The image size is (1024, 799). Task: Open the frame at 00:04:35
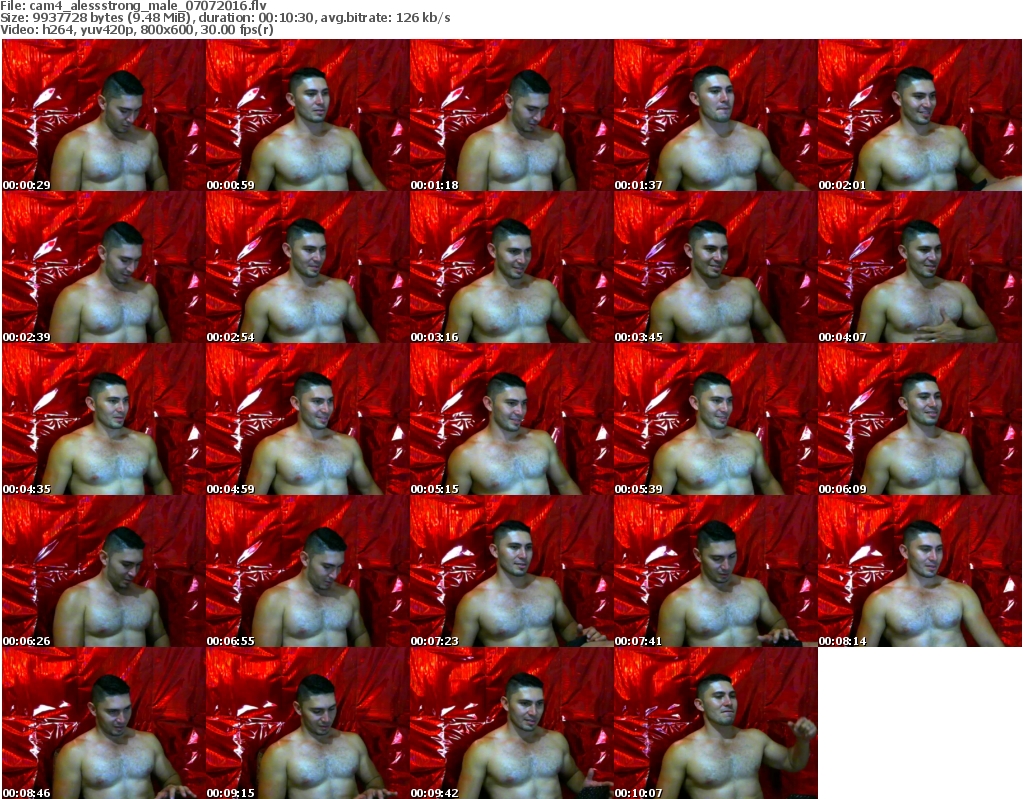104,419
